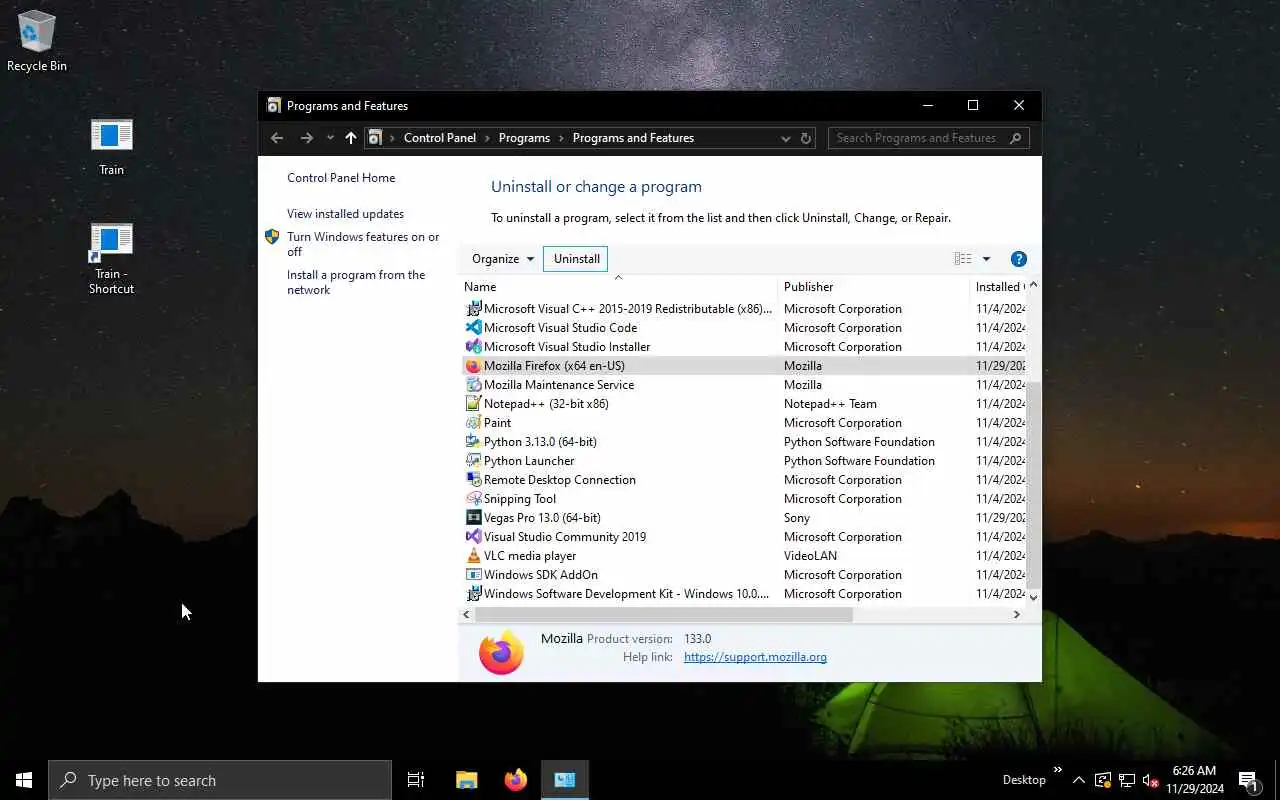
Task: Click the taskbar Type here to search box
Action: pos(220,780)
